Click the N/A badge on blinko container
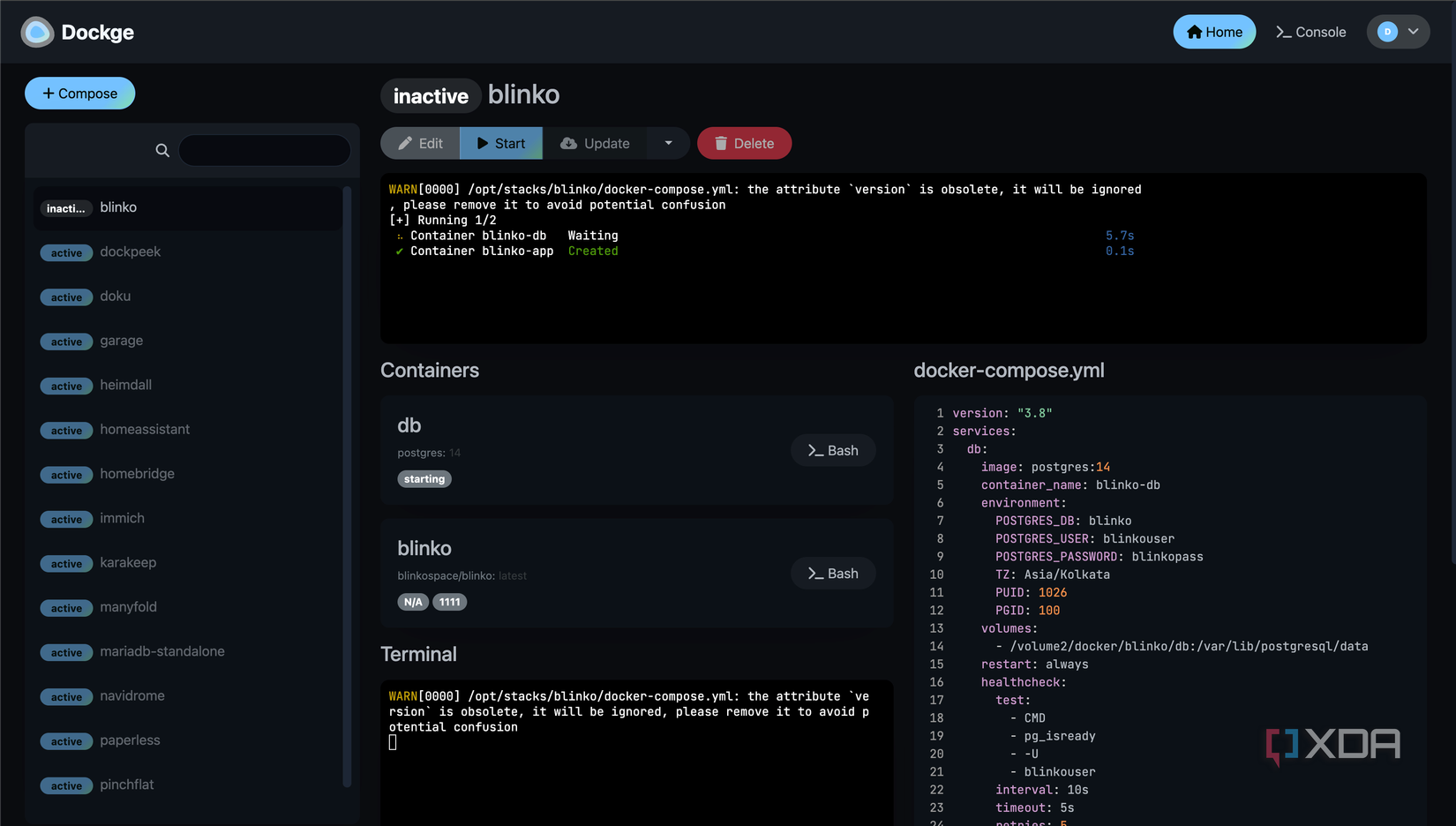This screenshot has height=826, width=1456. tap(413, 602)
